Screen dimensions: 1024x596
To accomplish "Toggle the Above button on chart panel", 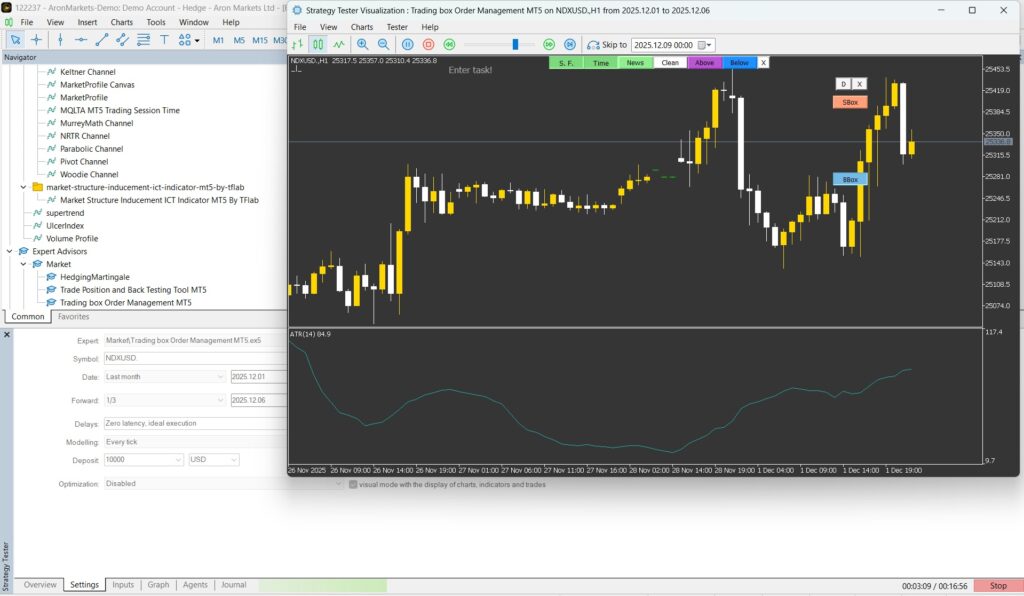I will click(704, 63).
